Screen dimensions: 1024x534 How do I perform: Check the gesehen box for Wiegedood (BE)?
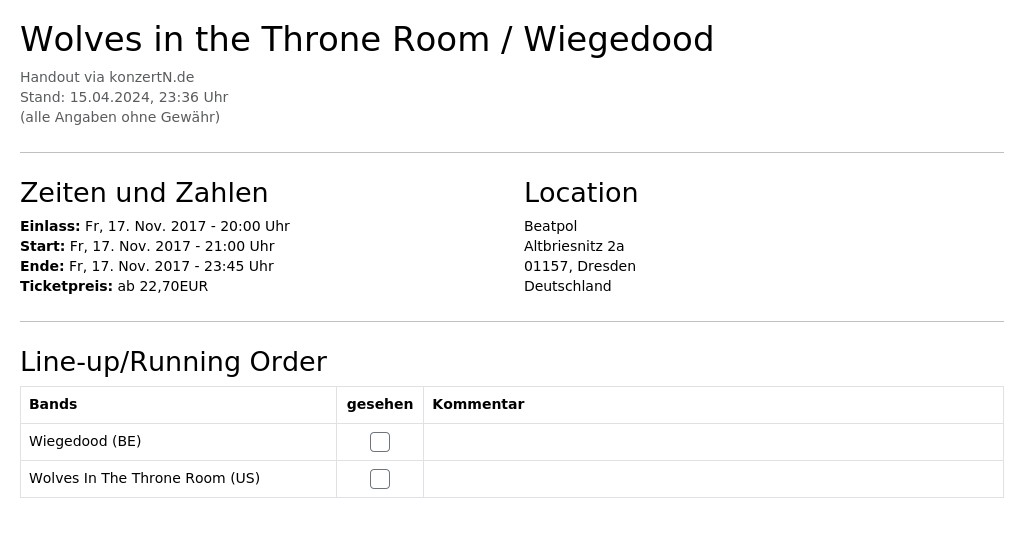[x=379, y=442]
